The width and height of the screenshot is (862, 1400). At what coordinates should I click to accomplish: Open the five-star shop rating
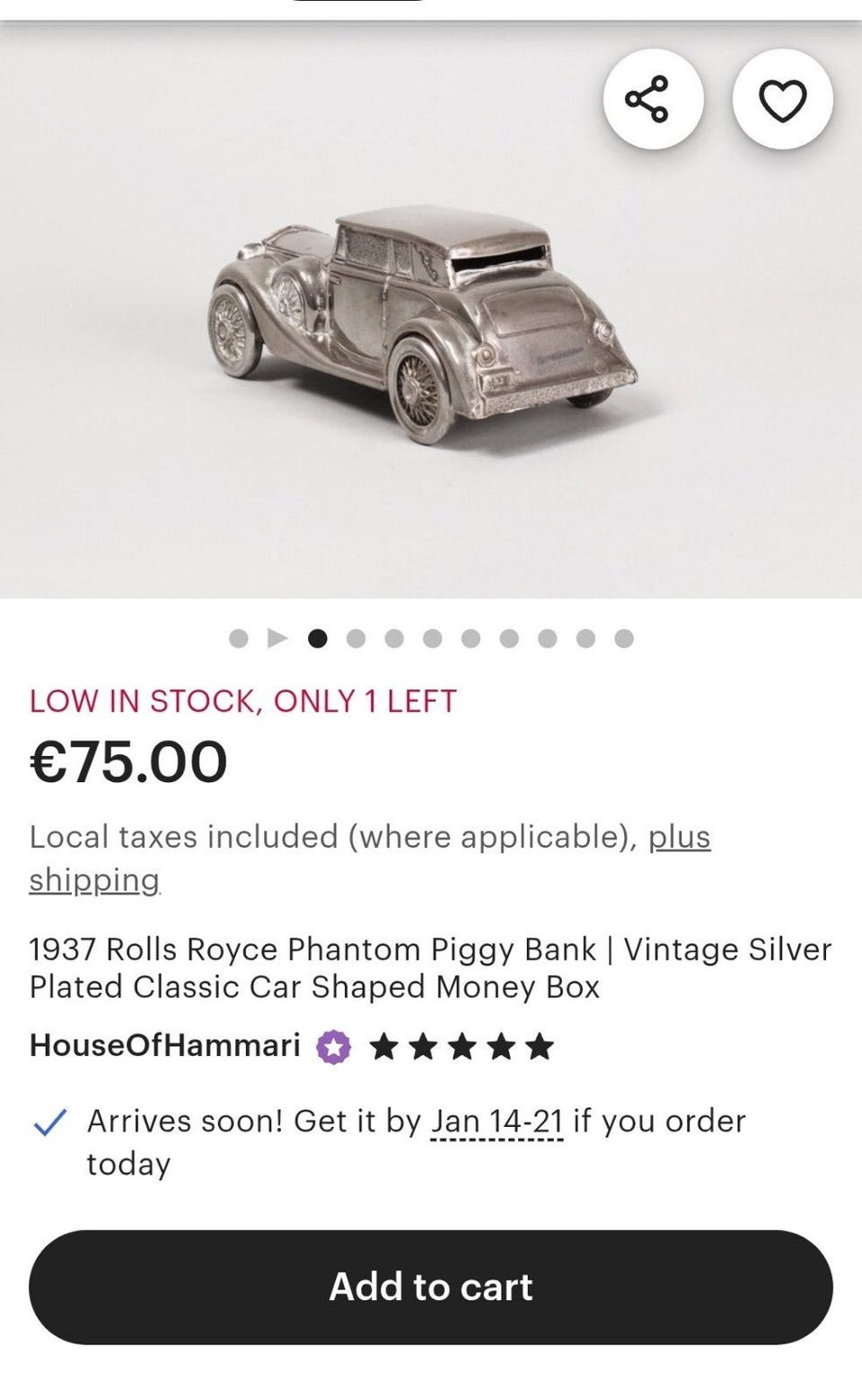point(462,1047)
